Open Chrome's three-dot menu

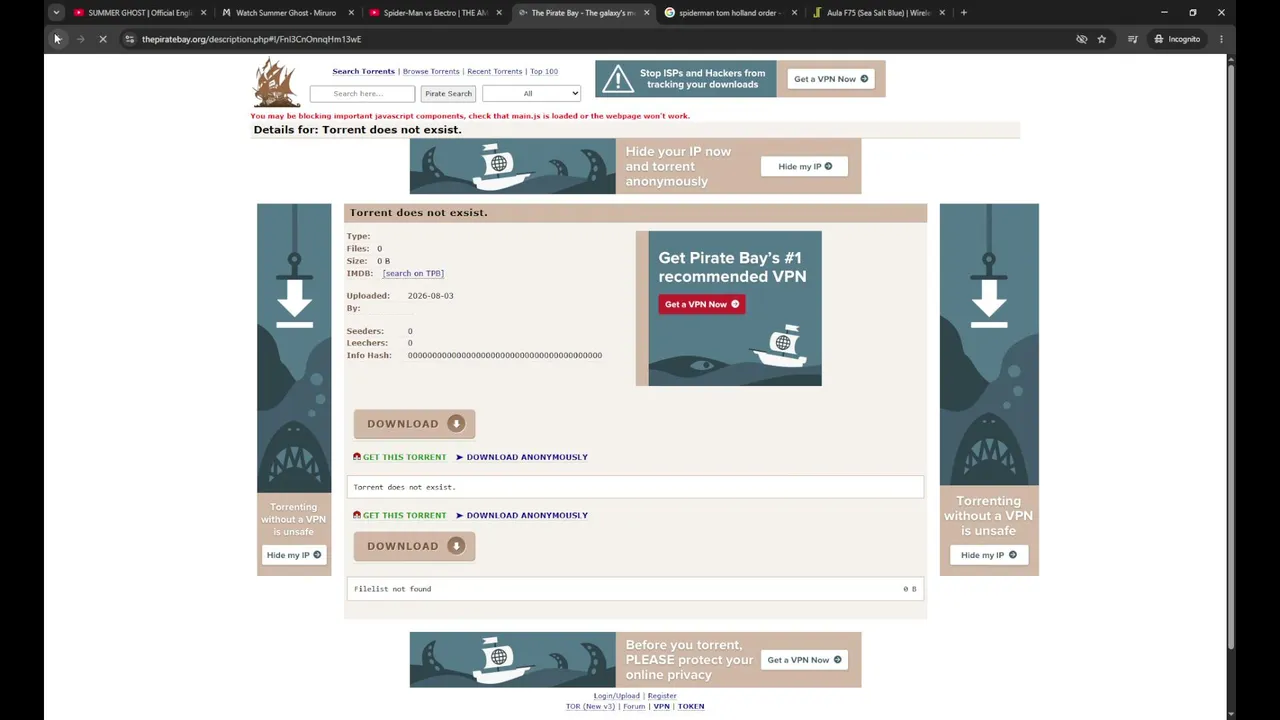click(1221, 39)
